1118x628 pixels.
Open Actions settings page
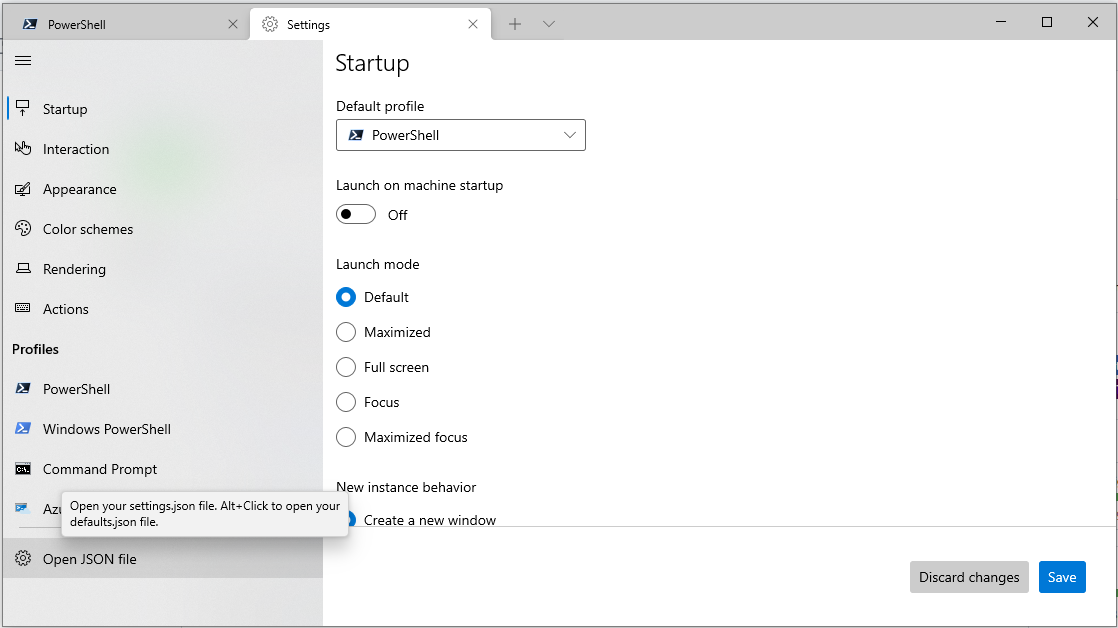tap(163, 309)
